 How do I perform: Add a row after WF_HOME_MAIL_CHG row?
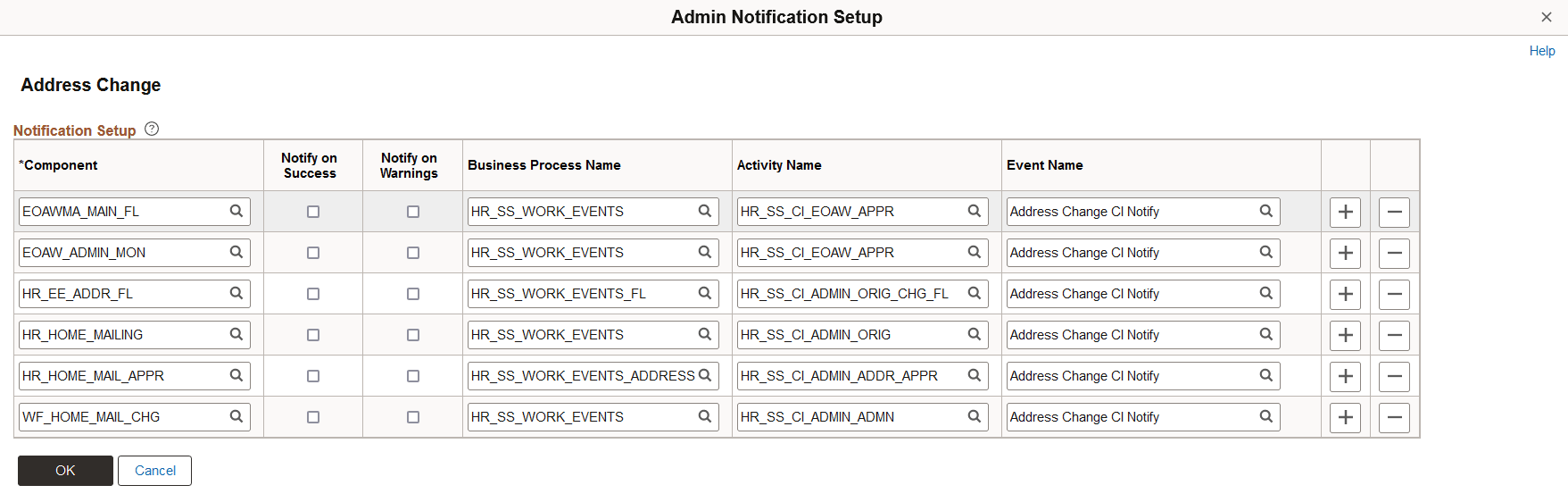(x=1345, y=417)
